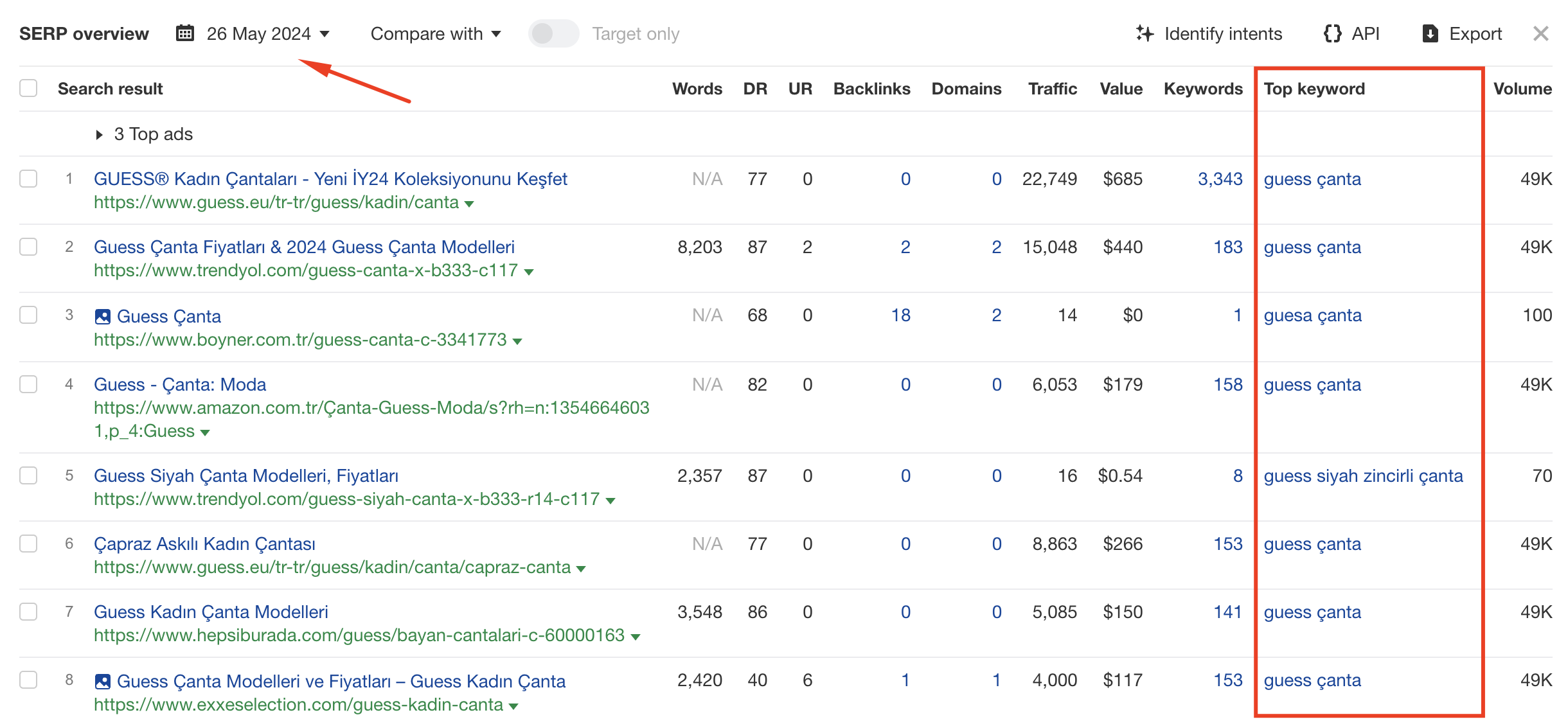Open the Compare with dropdown
The height and width of the screenshot is (726, 1568).
pyautogui.click(x=436, y=33)
